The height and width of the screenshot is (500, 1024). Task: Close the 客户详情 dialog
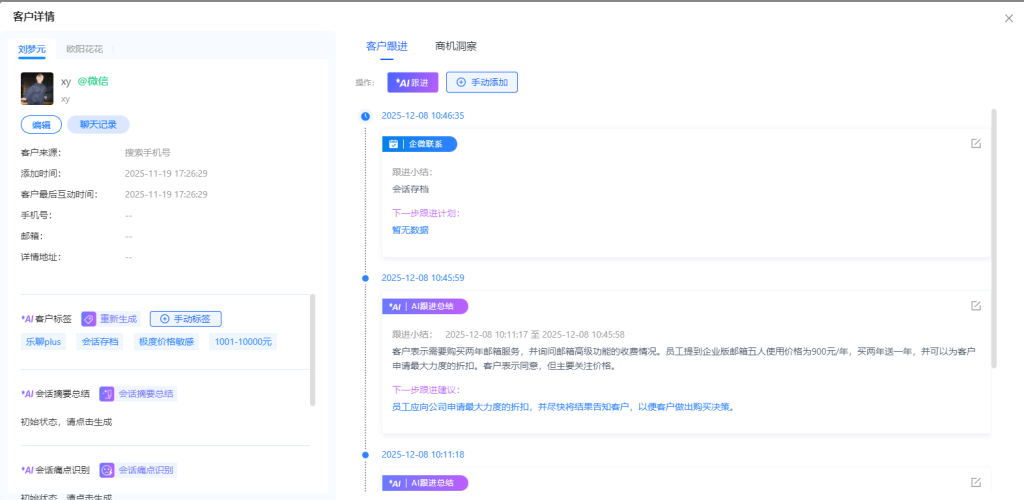click(x=1008, y=18)
